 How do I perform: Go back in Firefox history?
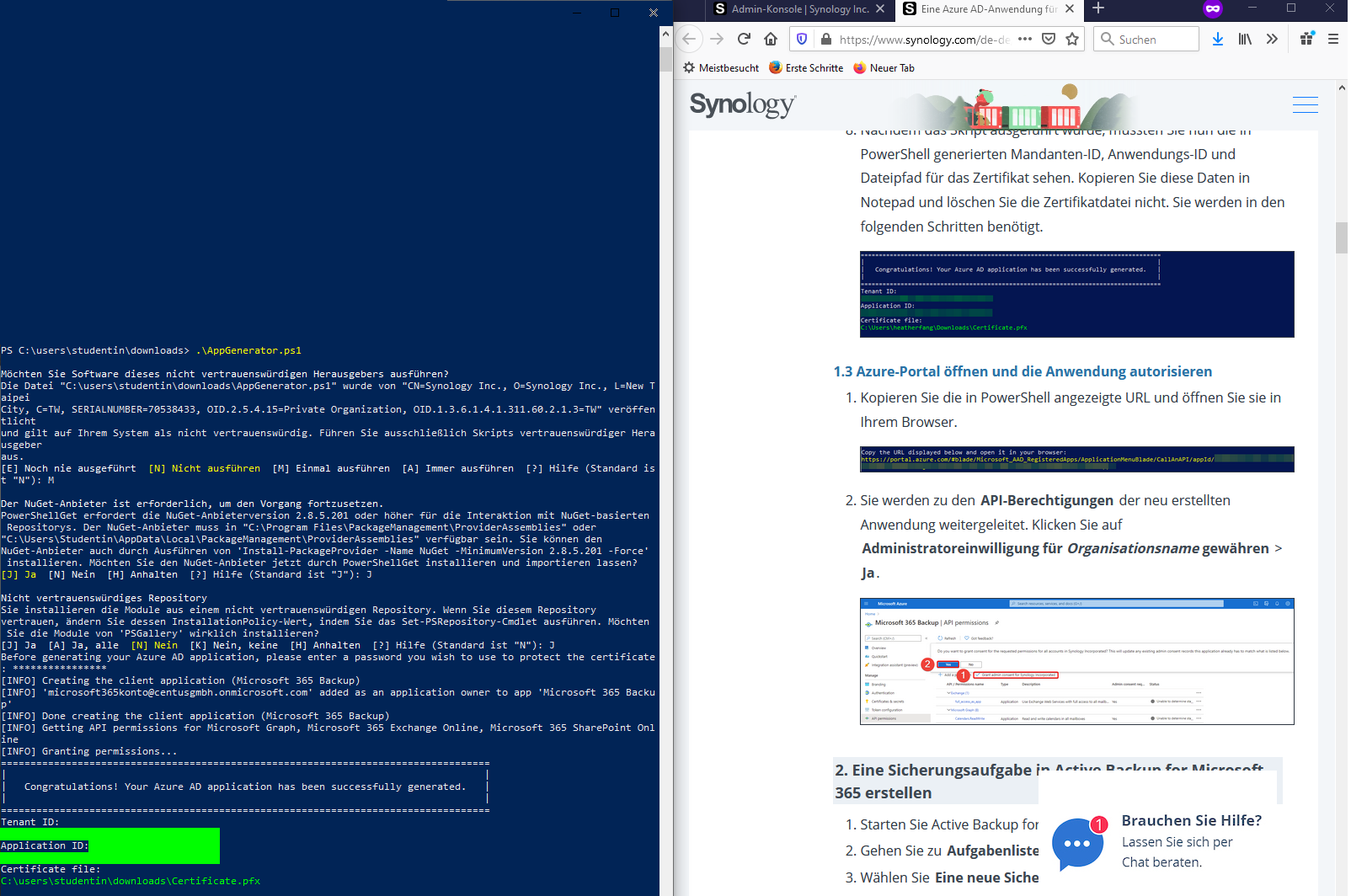pos(689,39)
